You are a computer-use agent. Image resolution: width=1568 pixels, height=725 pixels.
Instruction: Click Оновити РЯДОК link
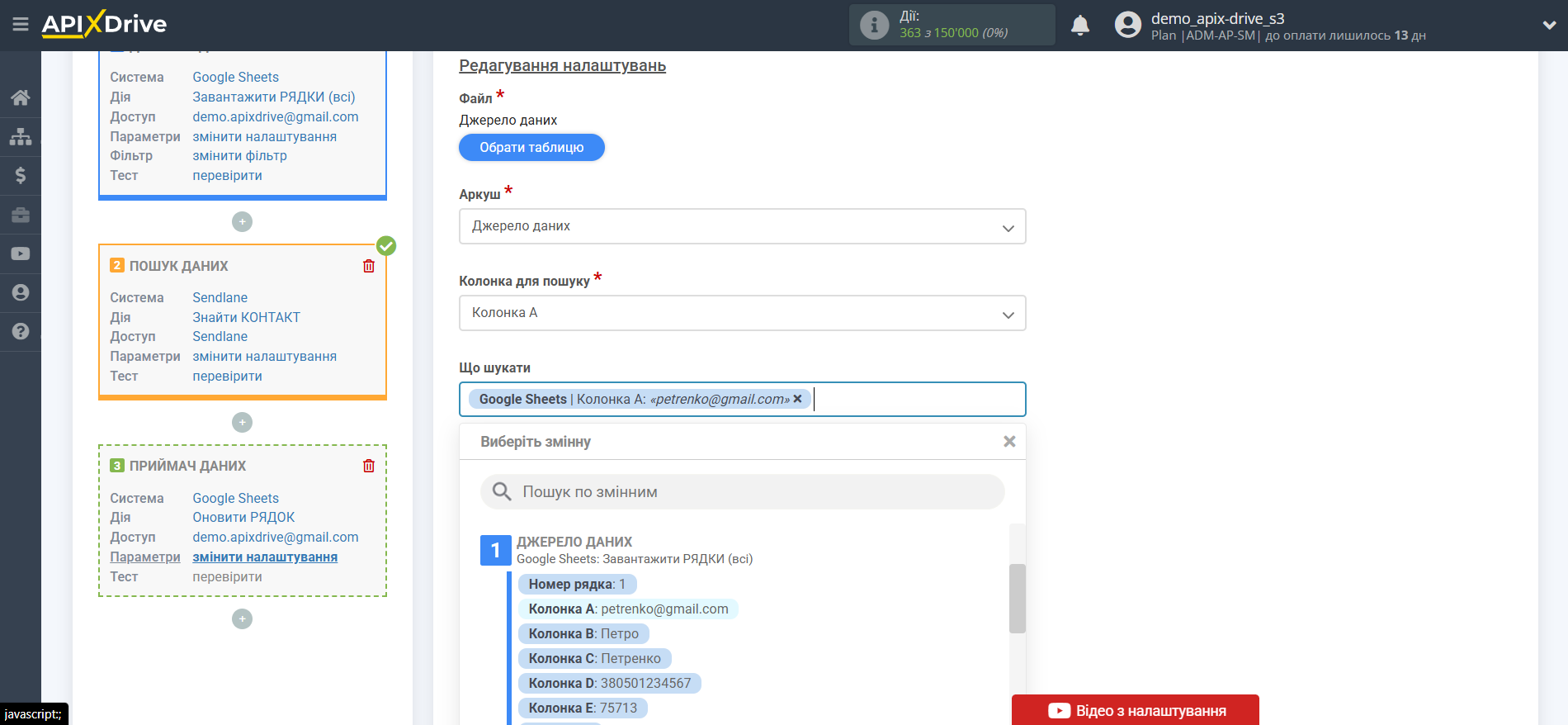click(243, 517)
